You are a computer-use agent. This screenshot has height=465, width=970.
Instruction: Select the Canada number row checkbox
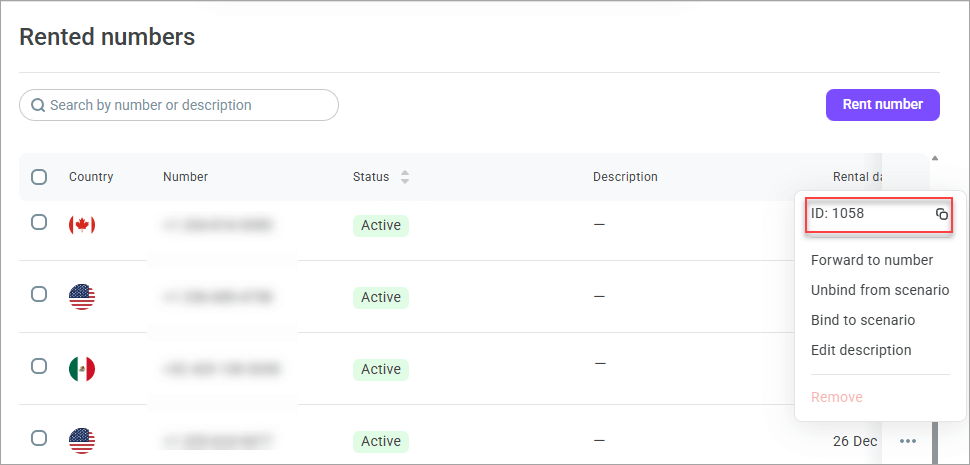[39, 222]
